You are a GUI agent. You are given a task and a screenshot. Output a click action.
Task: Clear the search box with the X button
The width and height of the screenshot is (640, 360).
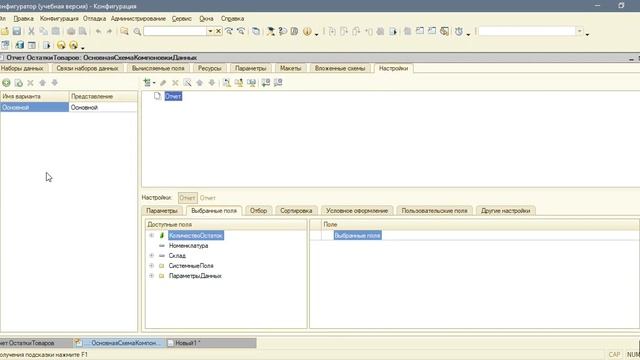[218, 31]
